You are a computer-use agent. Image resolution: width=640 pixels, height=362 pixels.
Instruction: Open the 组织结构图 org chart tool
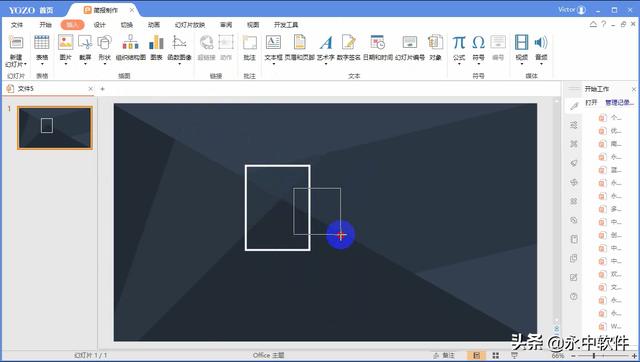coord(131,42)
